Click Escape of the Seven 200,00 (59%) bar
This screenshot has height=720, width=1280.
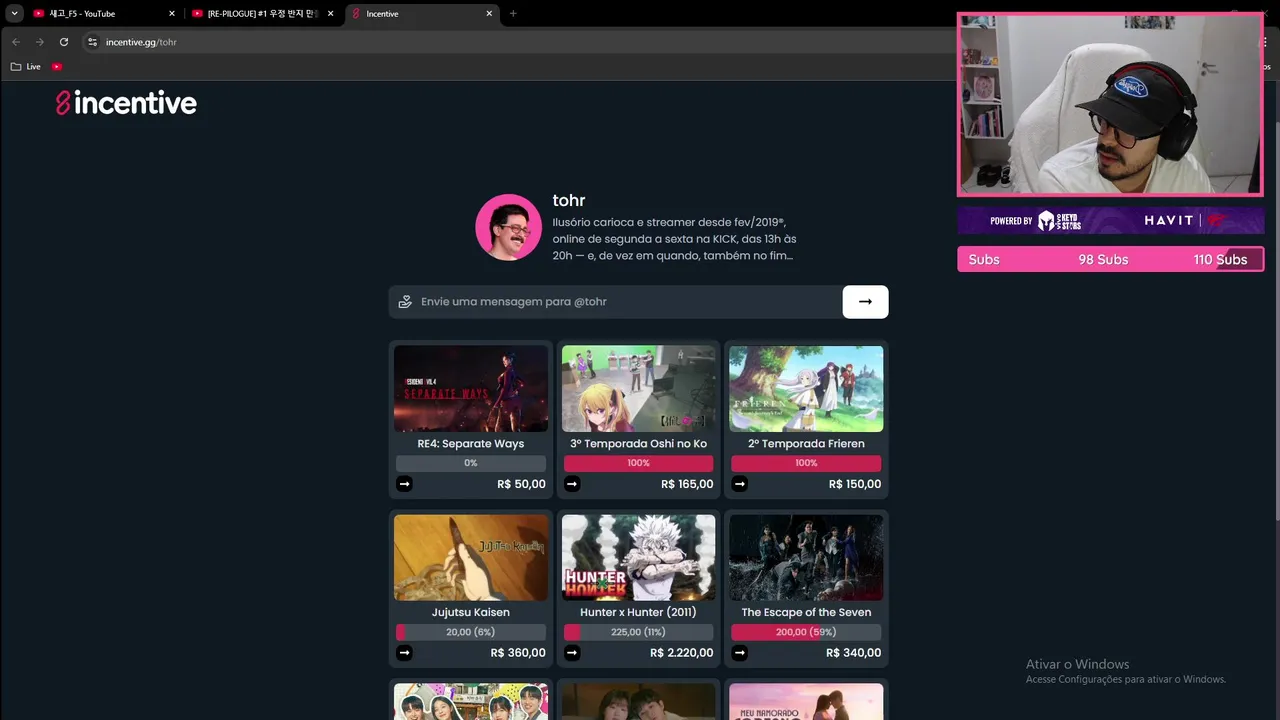click(806, 632)
